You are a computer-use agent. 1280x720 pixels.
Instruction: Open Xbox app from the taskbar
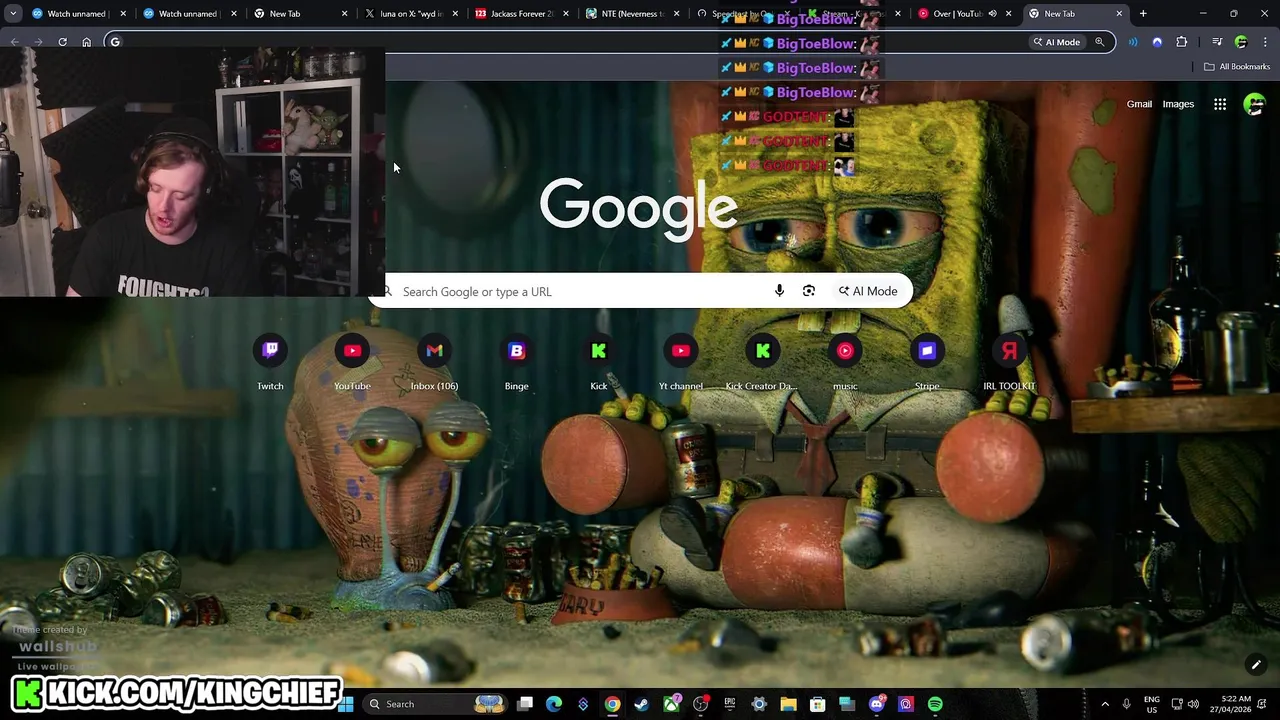click(x=671, y=704)
